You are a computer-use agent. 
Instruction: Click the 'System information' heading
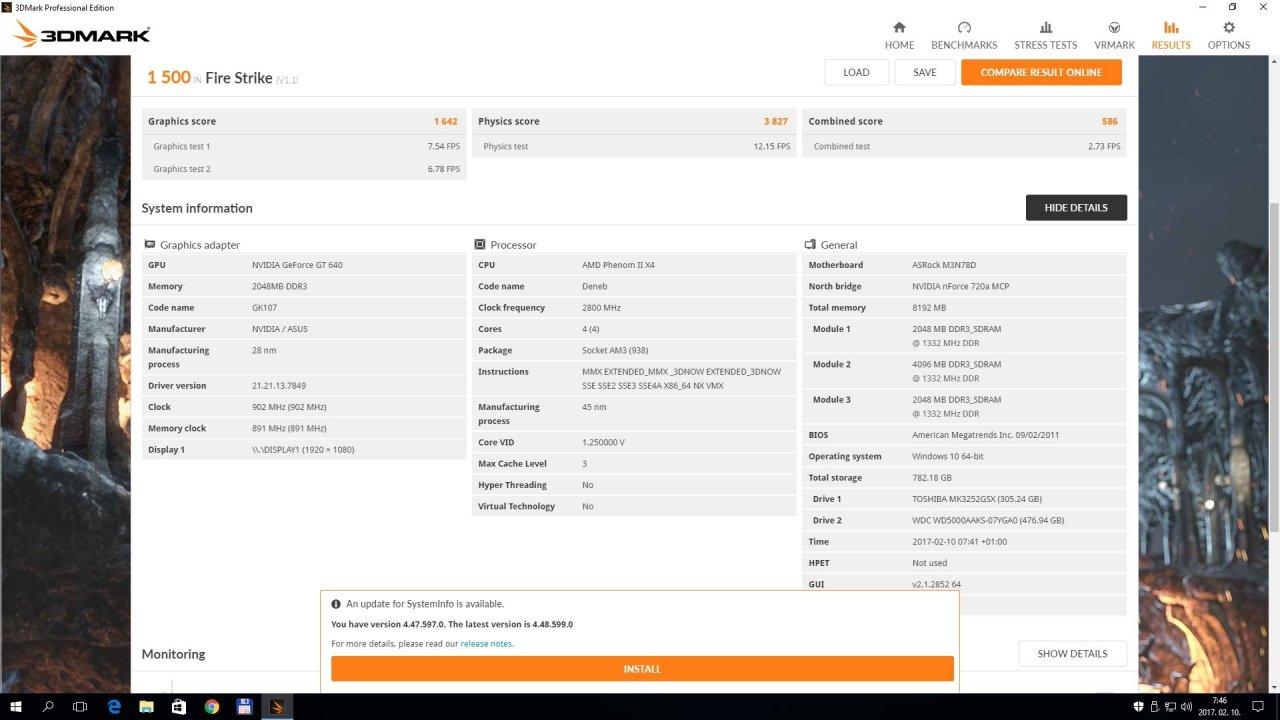click(x=197, y=208)
